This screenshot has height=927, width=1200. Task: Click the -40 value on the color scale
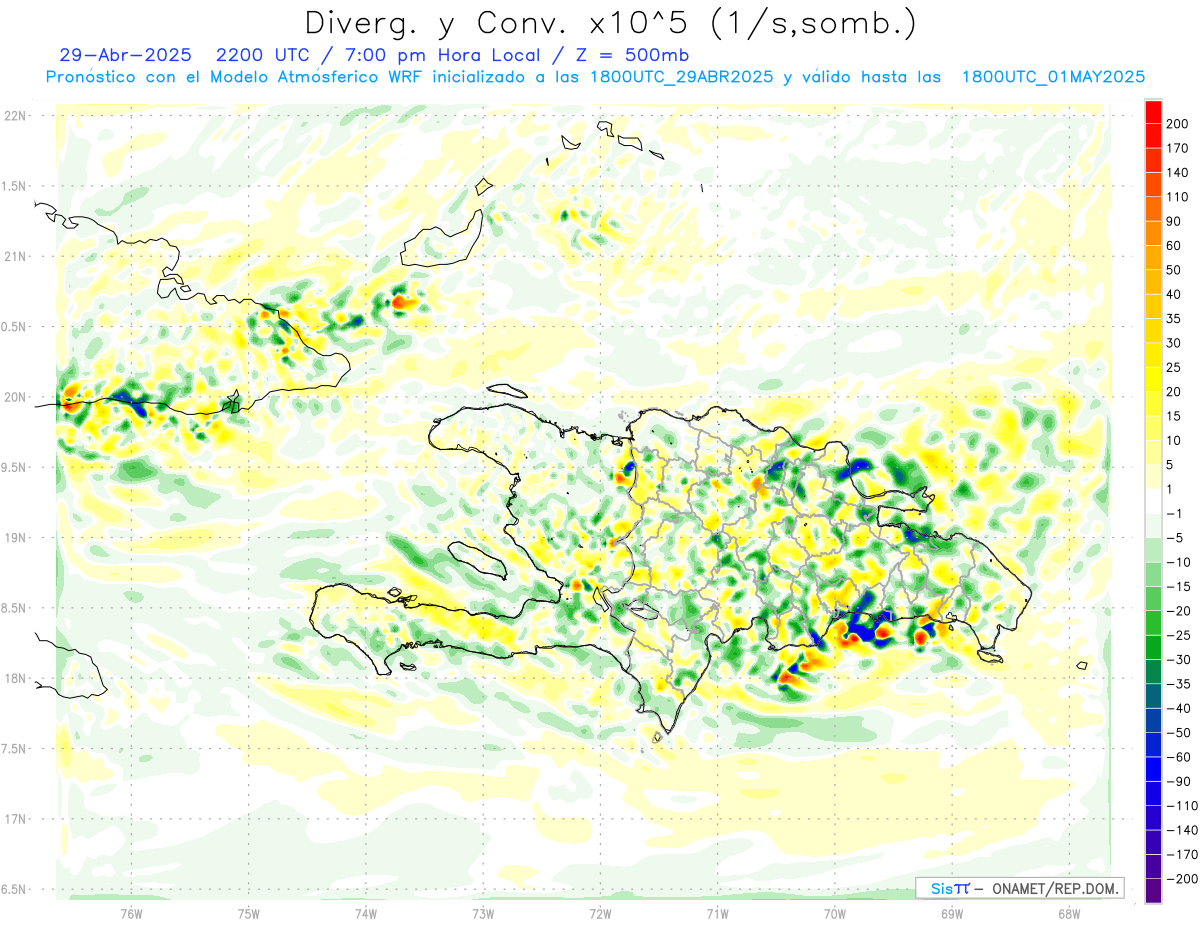(x=1178, y=708)
